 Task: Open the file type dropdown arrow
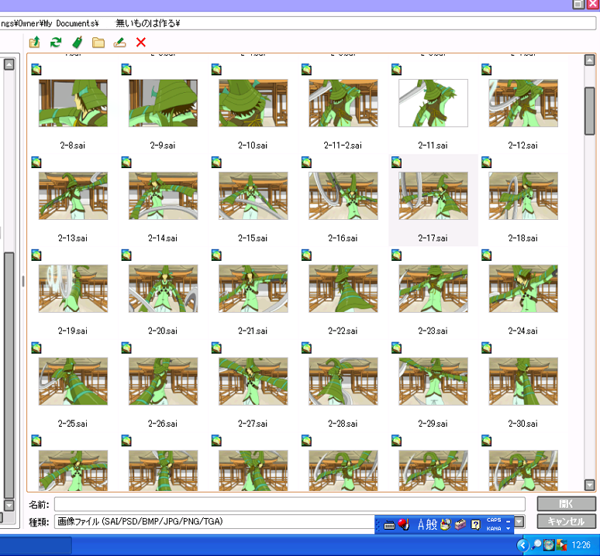519,522
